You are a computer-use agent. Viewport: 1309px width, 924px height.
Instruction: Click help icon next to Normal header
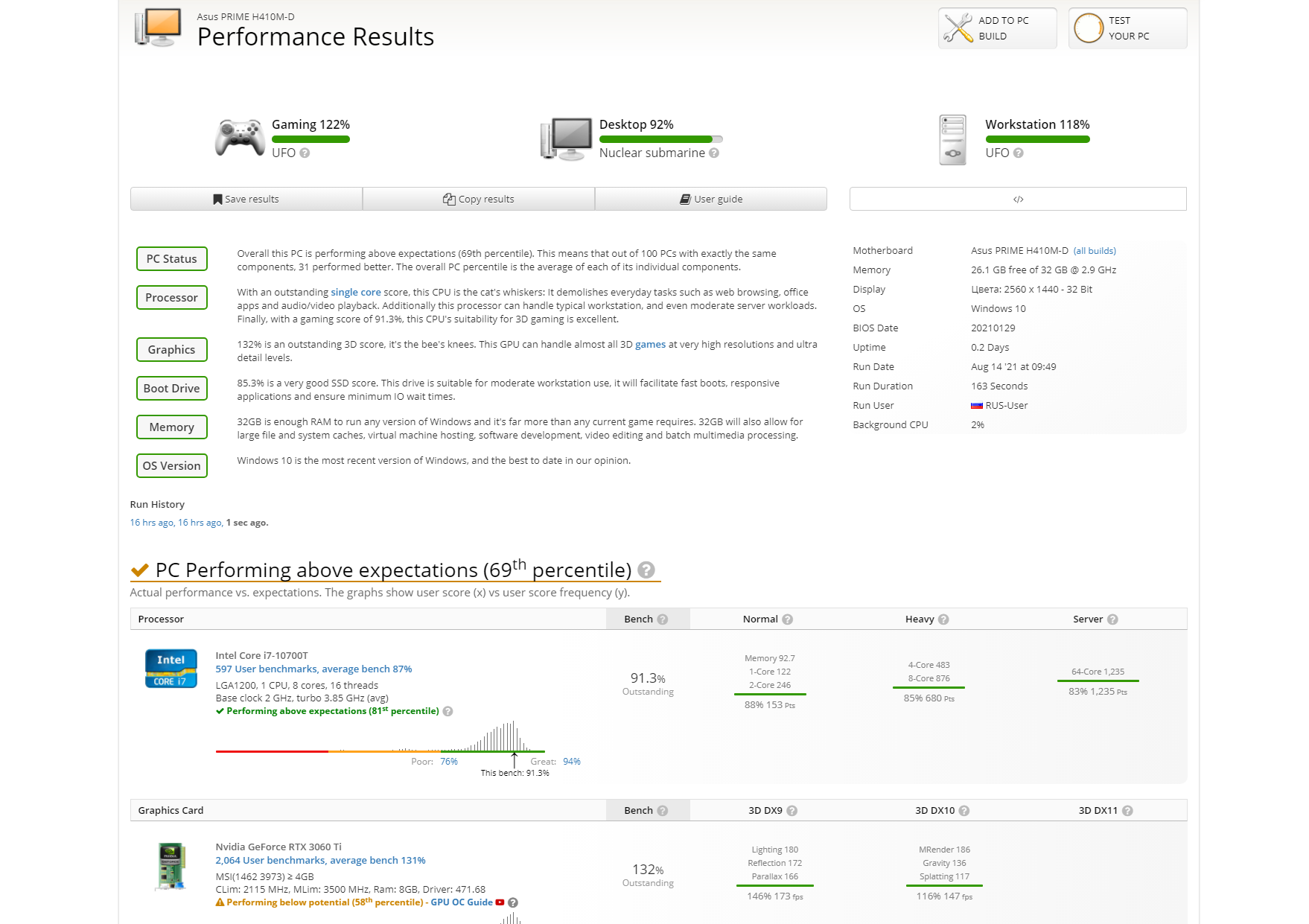coord(788,619)
